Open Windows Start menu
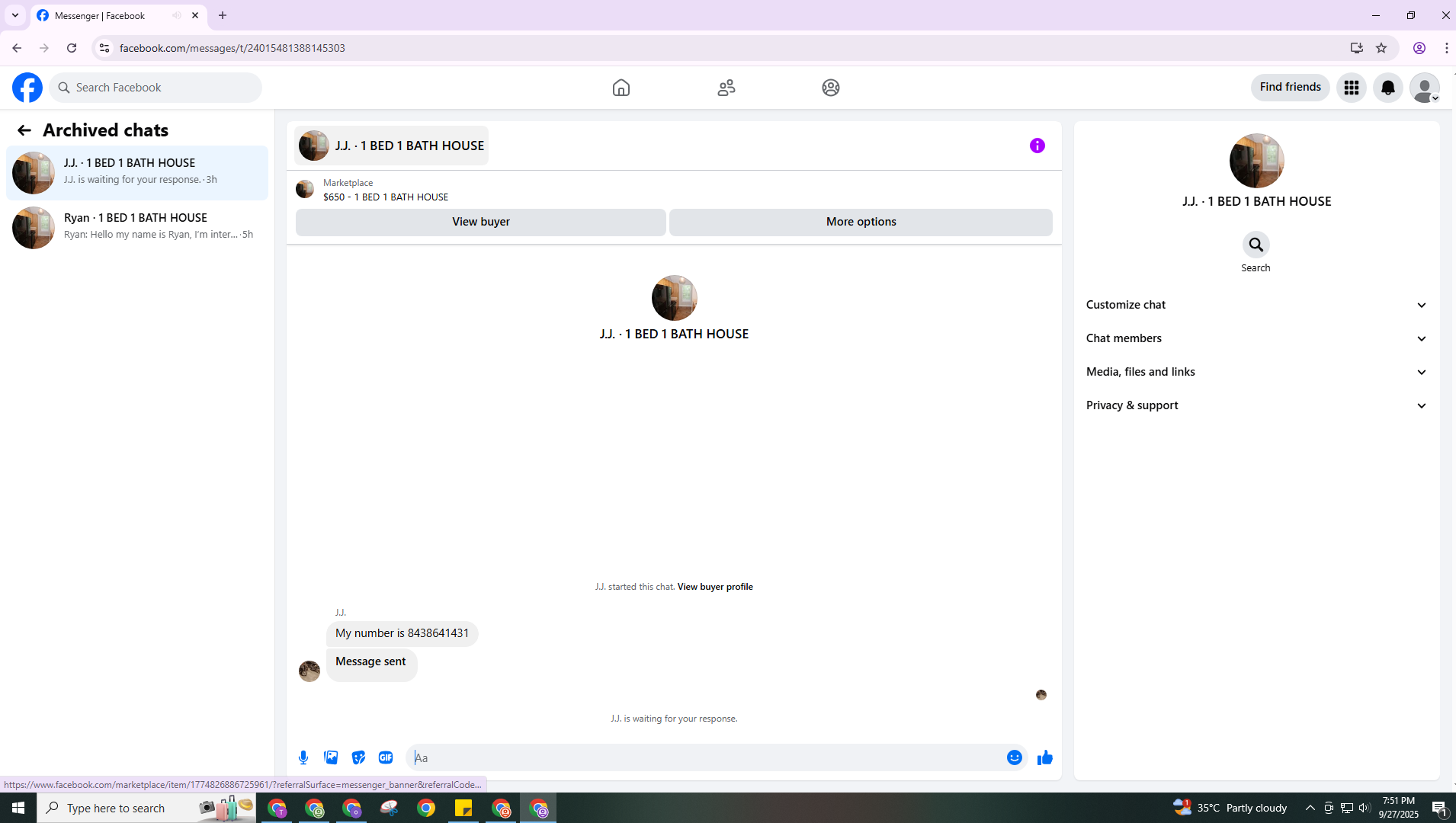The image size is (1456, 823). pyautogui.click(x=18, y=808)
